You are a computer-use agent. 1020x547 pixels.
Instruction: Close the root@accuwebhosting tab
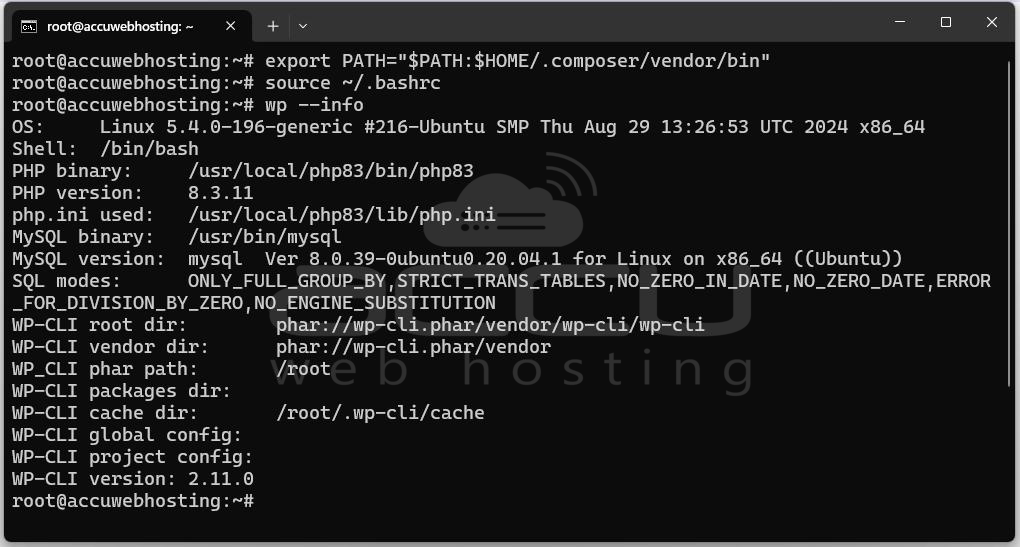[230, 26]
